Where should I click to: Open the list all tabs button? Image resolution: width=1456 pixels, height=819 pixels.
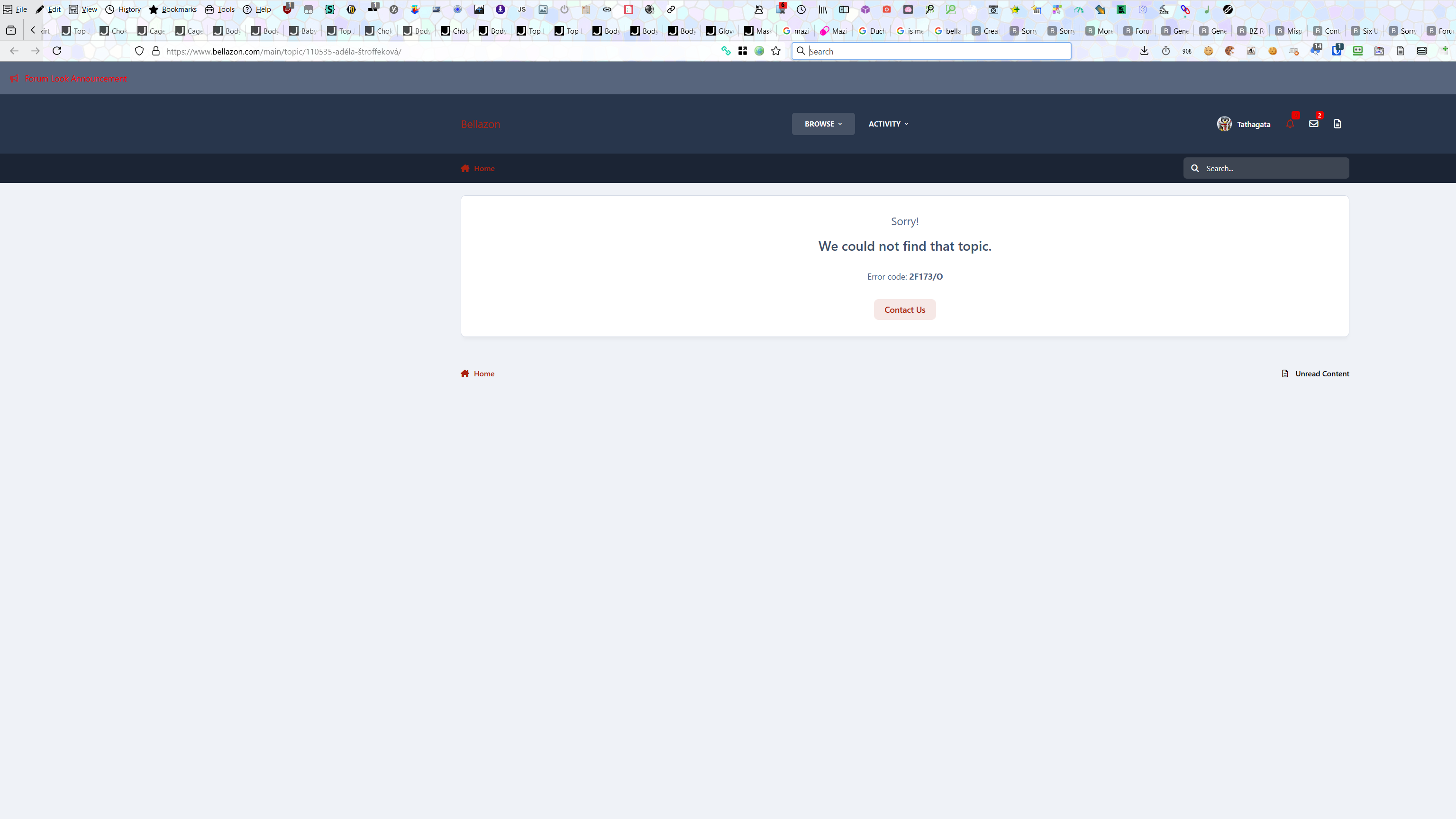click(11, 30)
